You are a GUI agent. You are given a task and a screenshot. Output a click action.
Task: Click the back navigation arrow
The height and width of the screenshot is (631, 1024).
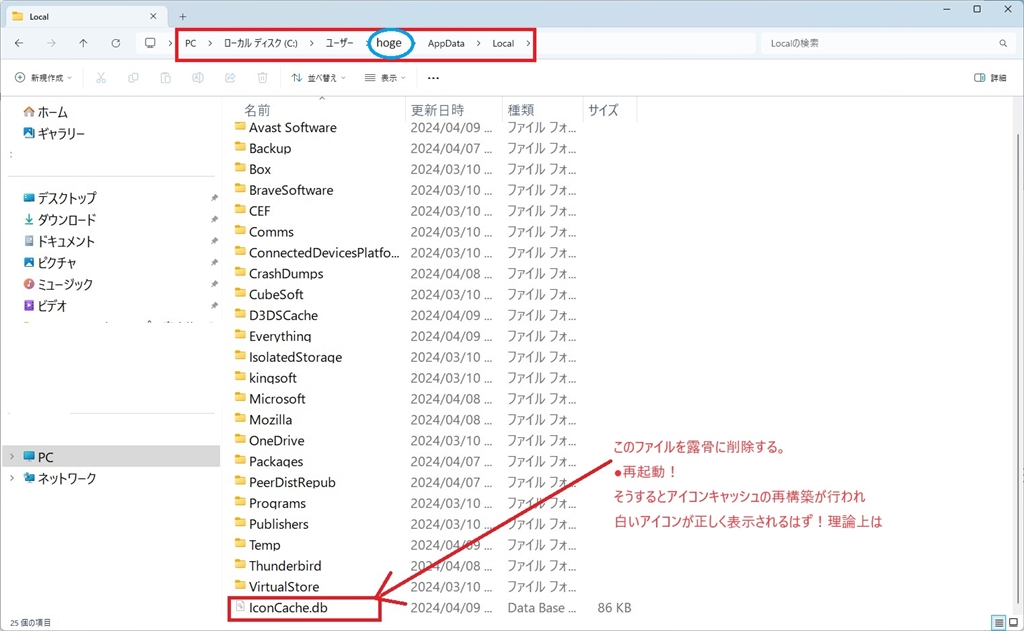pyautogui.click(x=18, y=43)
